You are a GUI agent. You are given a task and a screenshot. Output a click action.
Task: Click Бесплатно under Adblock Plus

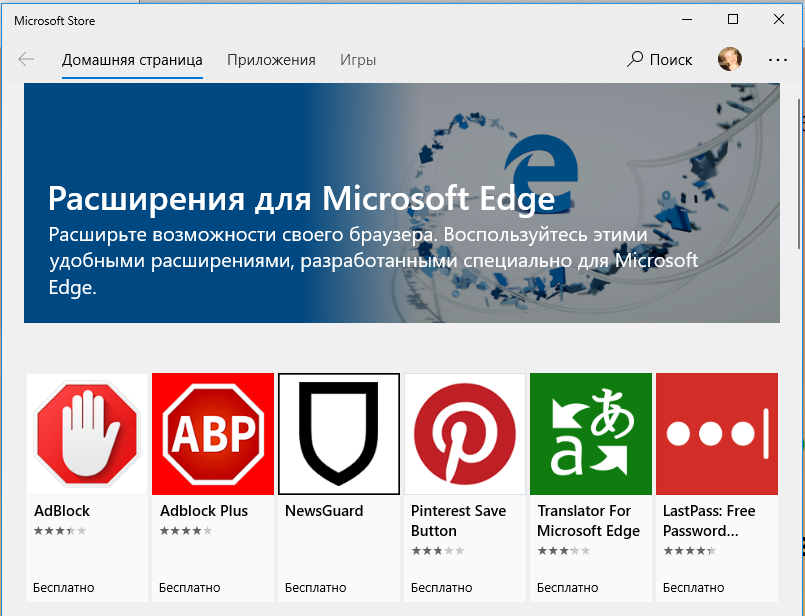189,588
